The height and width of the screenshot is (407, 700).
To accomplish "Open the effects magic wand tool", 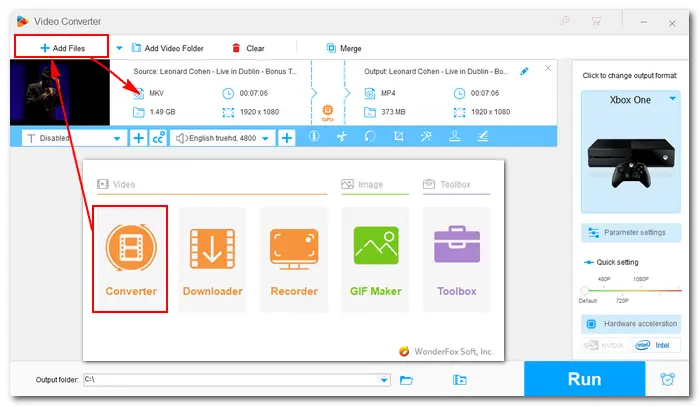I will click(426, 136).
